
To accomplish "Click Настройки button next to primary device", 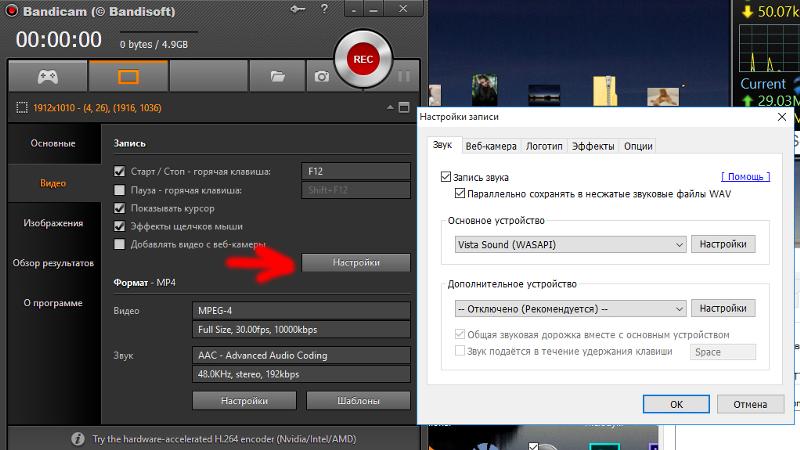I will [x=723, y=244].
